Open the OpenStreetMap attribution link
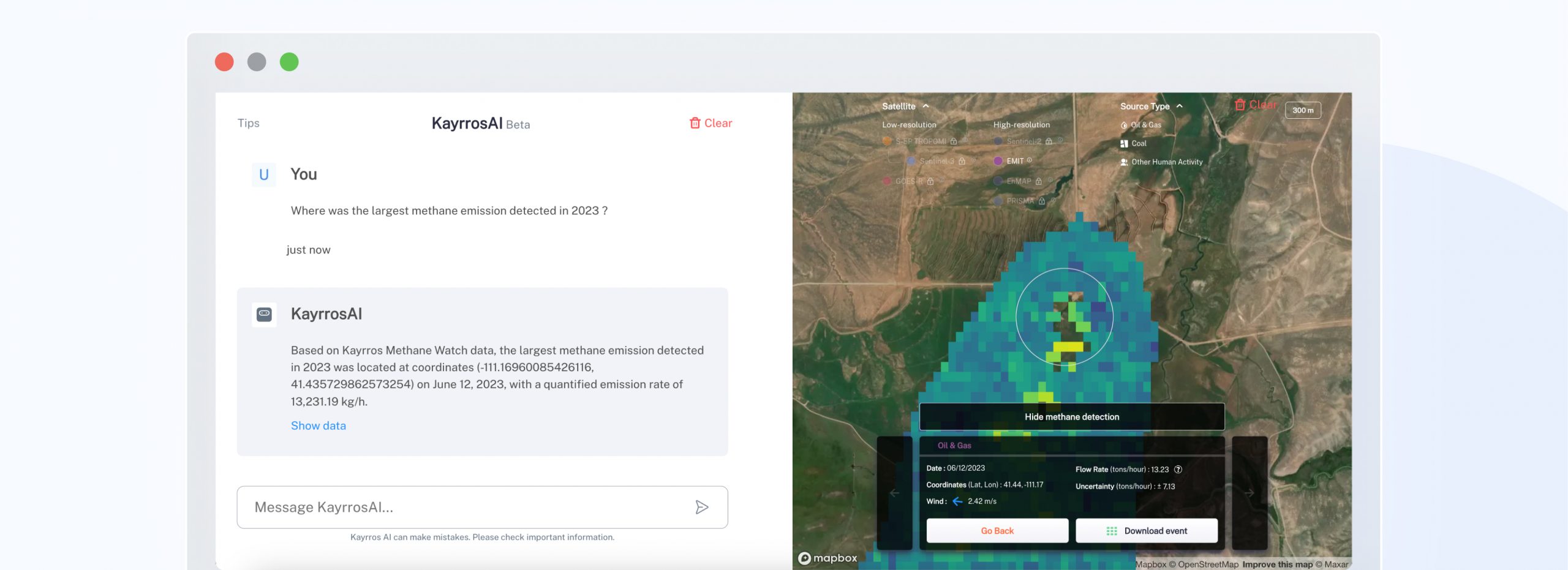The width and height of the screenshot is (1568, 570). [x=1208, y=564]
